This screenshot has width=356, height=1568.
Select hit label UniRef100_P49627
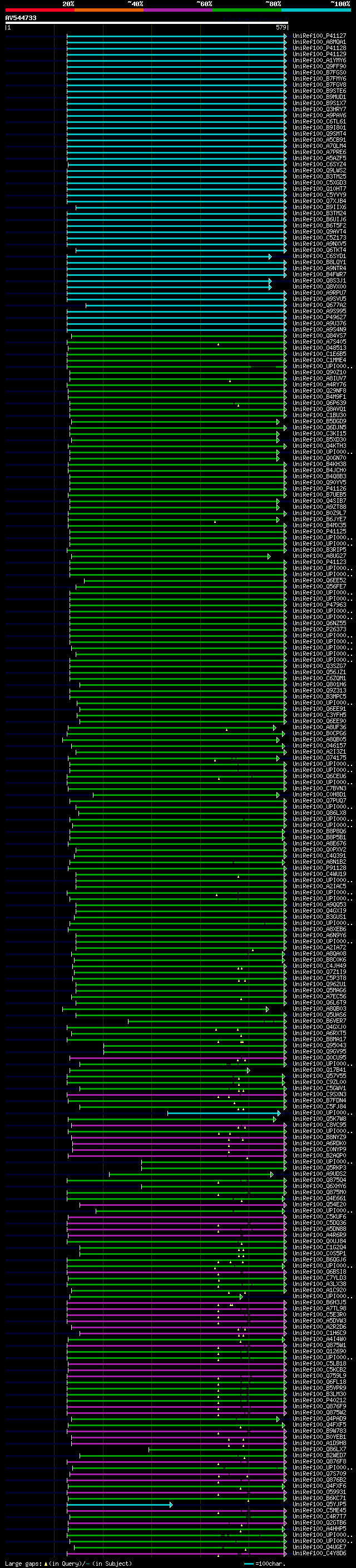tap(319, 317)
